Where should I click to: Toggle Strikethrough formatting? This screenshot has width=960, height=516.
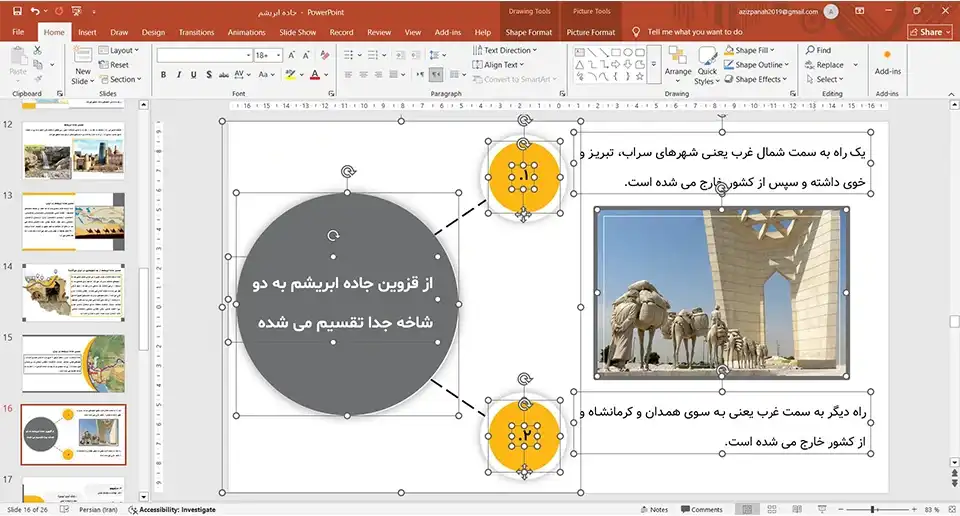223,75
